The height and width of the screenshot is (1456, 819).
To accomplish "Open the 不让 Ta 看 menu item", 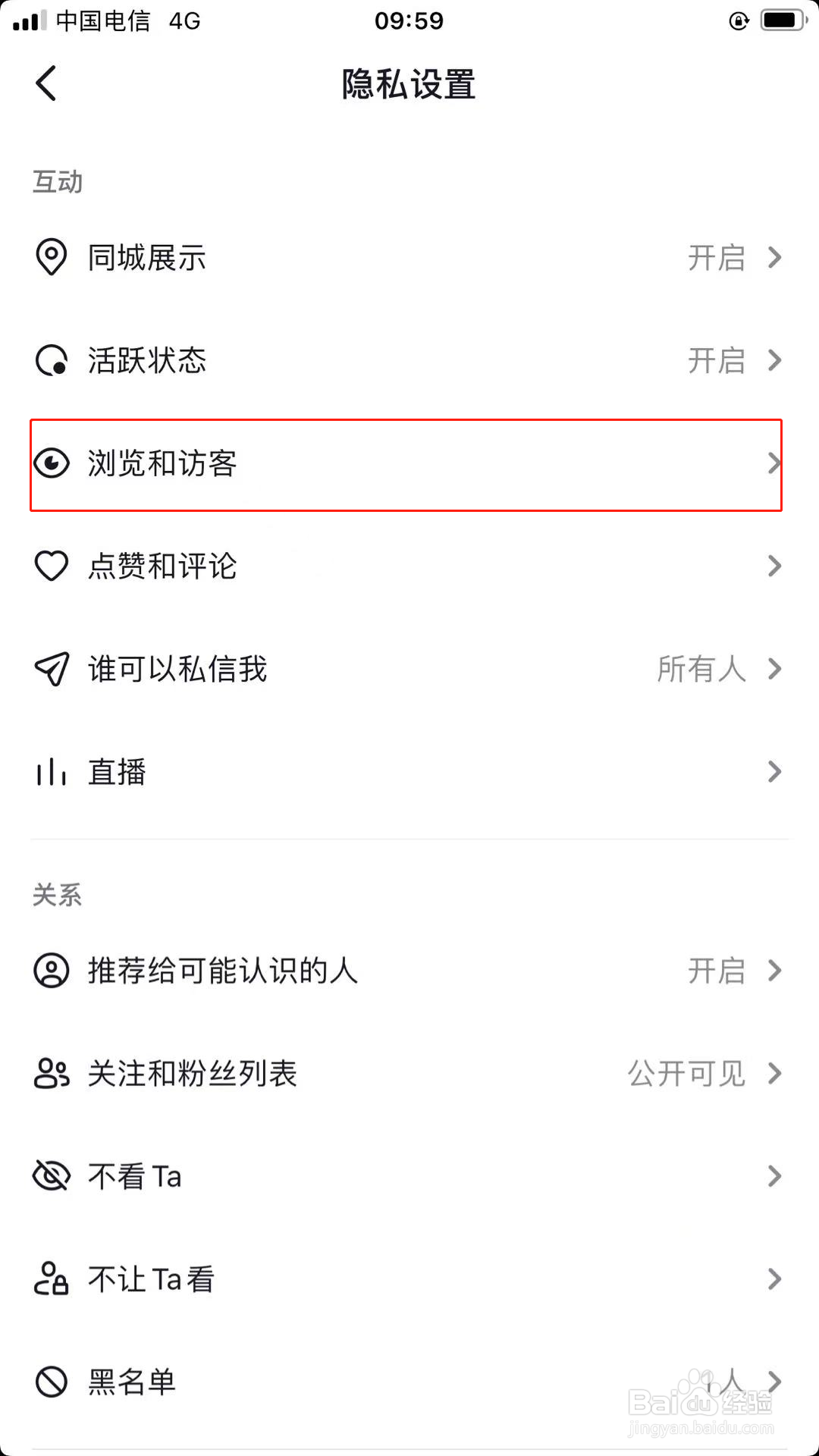I will (409, 1279).
